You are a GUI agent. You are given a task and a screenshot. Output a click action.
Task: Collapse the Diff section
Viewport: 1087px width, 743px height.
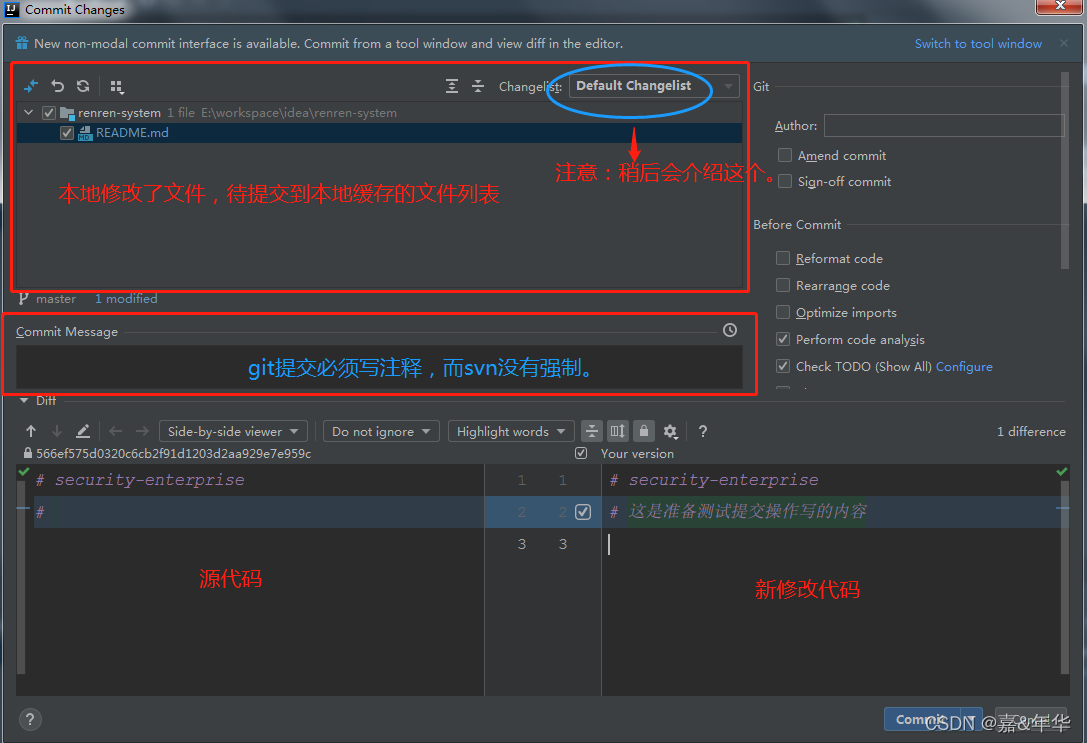click(24, 401)
